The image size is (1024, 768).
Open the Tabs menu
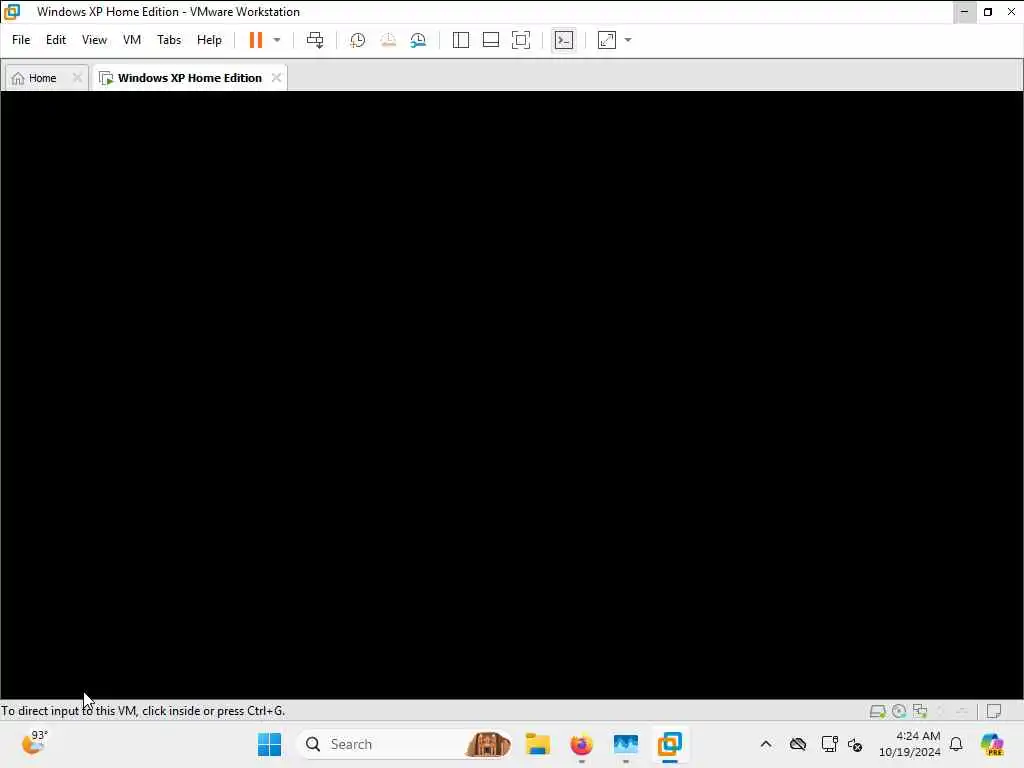[168, 40]
